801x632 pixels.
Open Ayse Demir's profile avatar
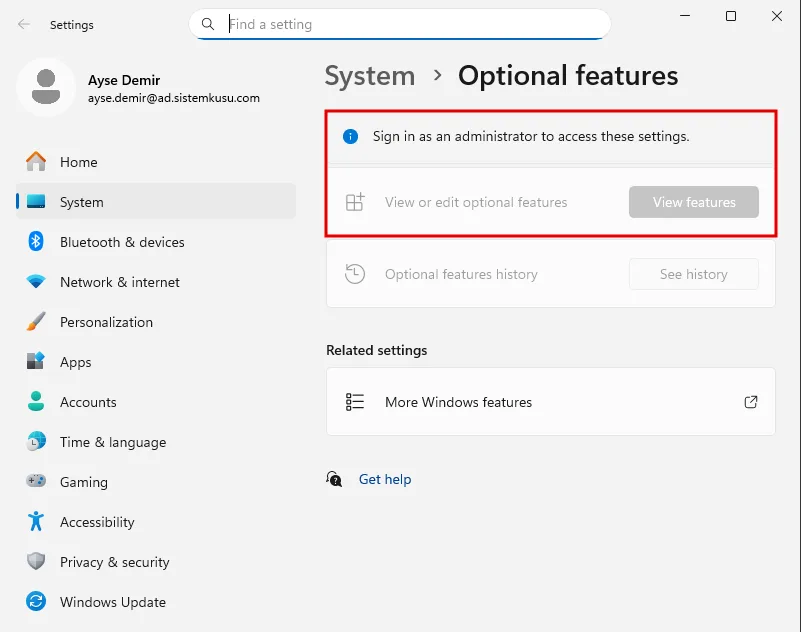tap(46, 87)
